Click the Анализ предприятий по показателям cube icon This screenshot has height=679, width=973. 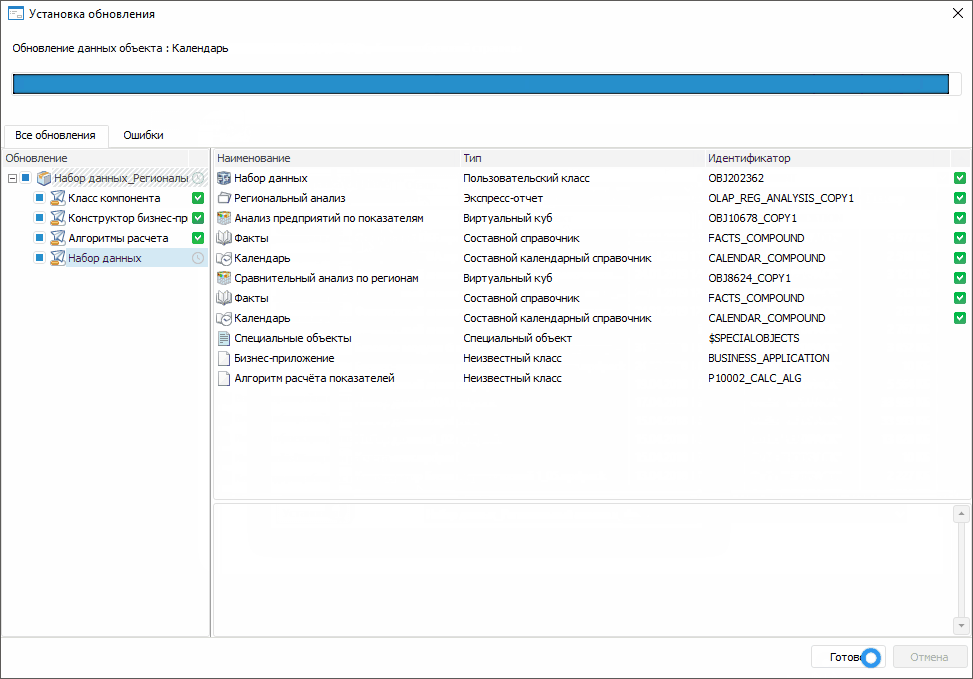tap(224, 218)
